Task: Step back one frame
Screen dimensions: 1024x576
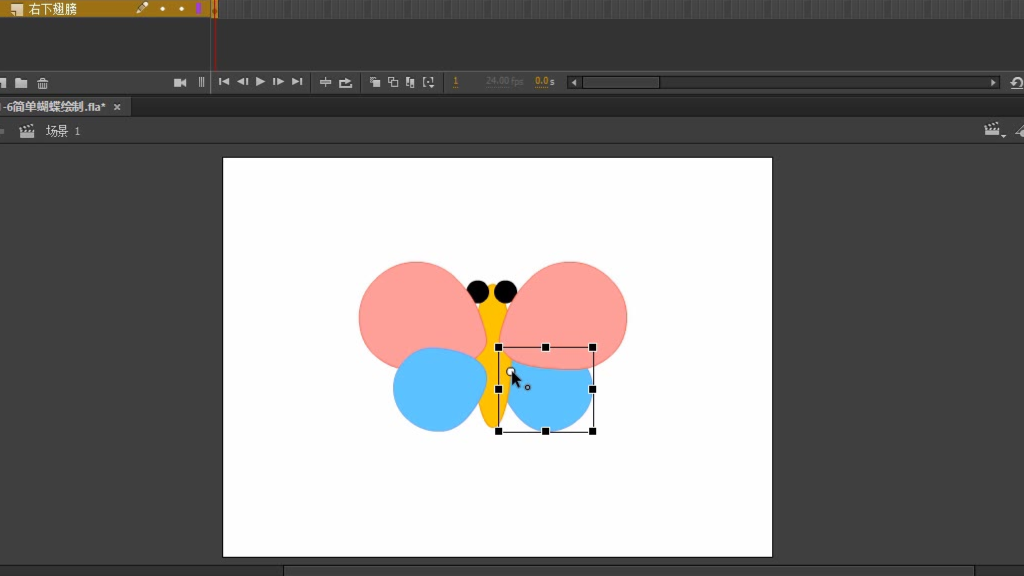Action: click(242, 82)
